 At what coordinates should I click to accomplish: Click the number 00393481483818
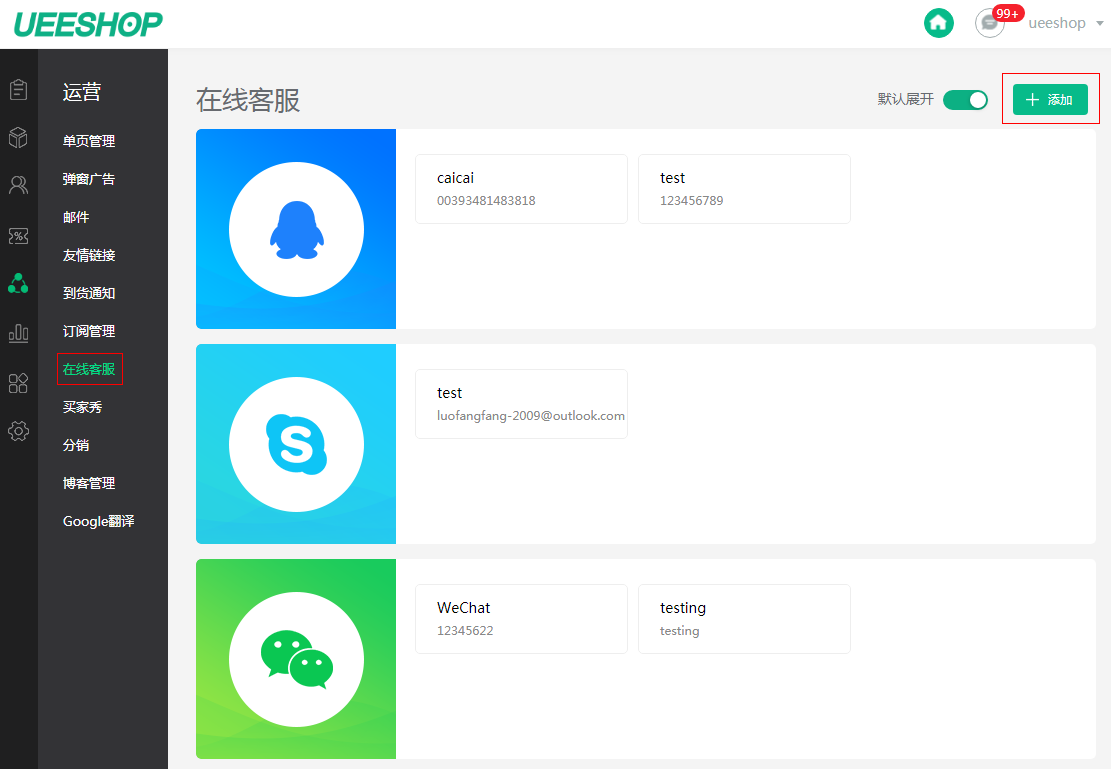tap(486, 201)
